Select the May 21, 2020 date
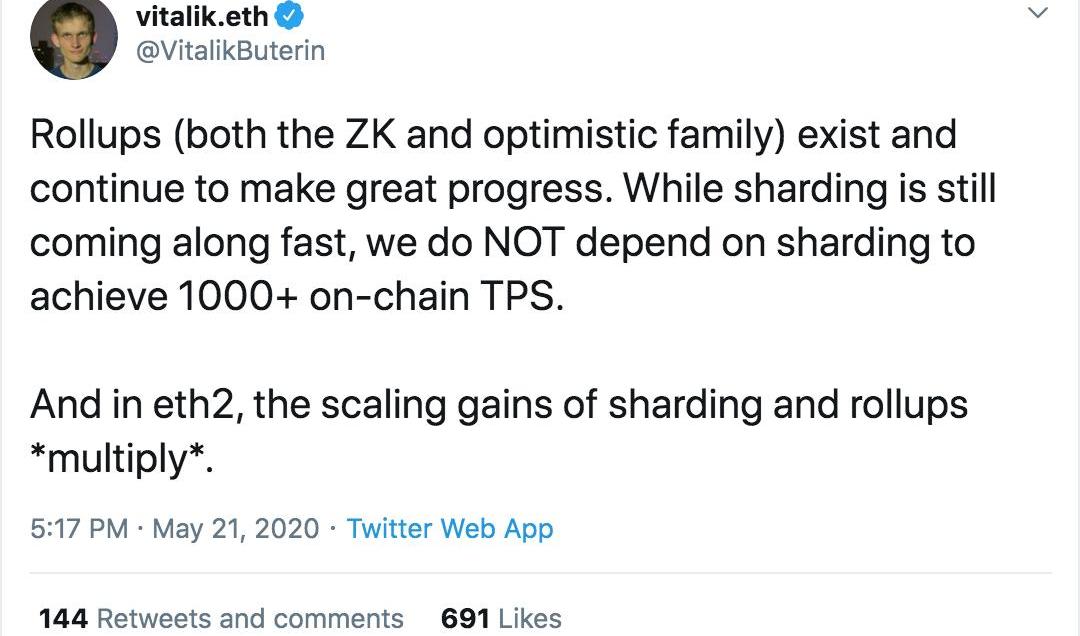1080x636 pixels. [236, 528]
